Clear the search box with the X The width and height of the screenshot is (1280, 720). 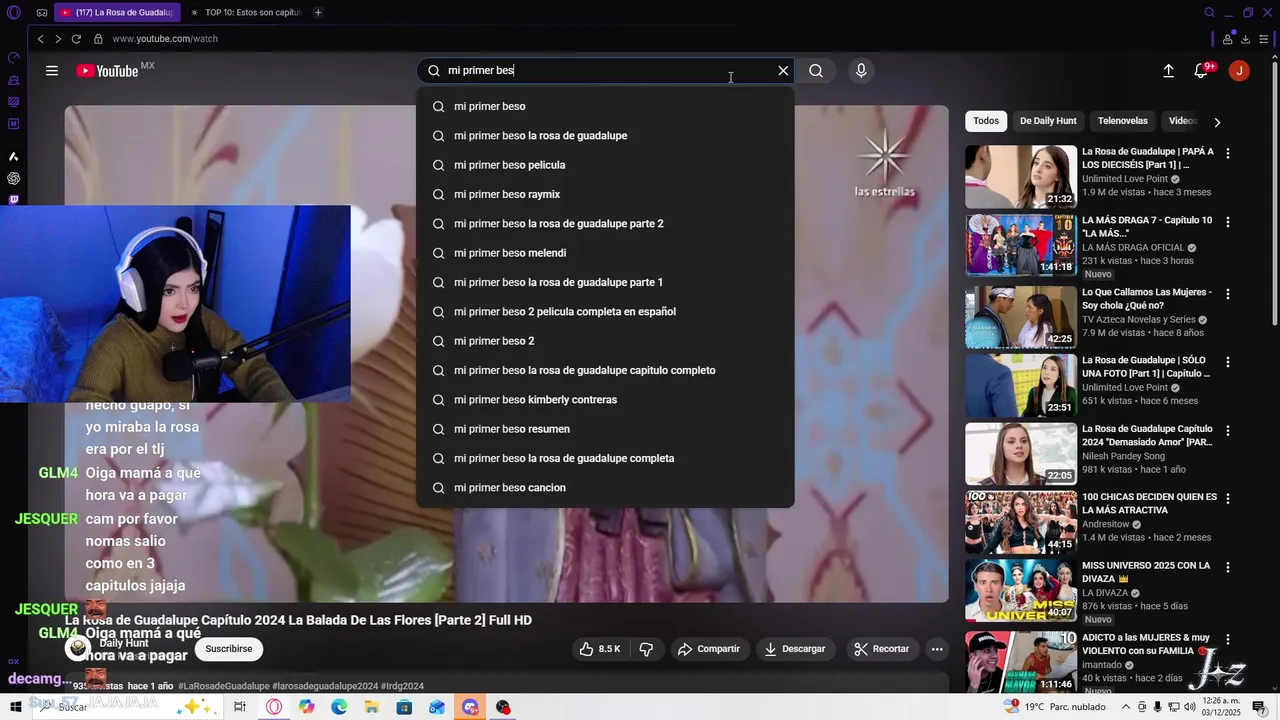click(x=783, y=71)
